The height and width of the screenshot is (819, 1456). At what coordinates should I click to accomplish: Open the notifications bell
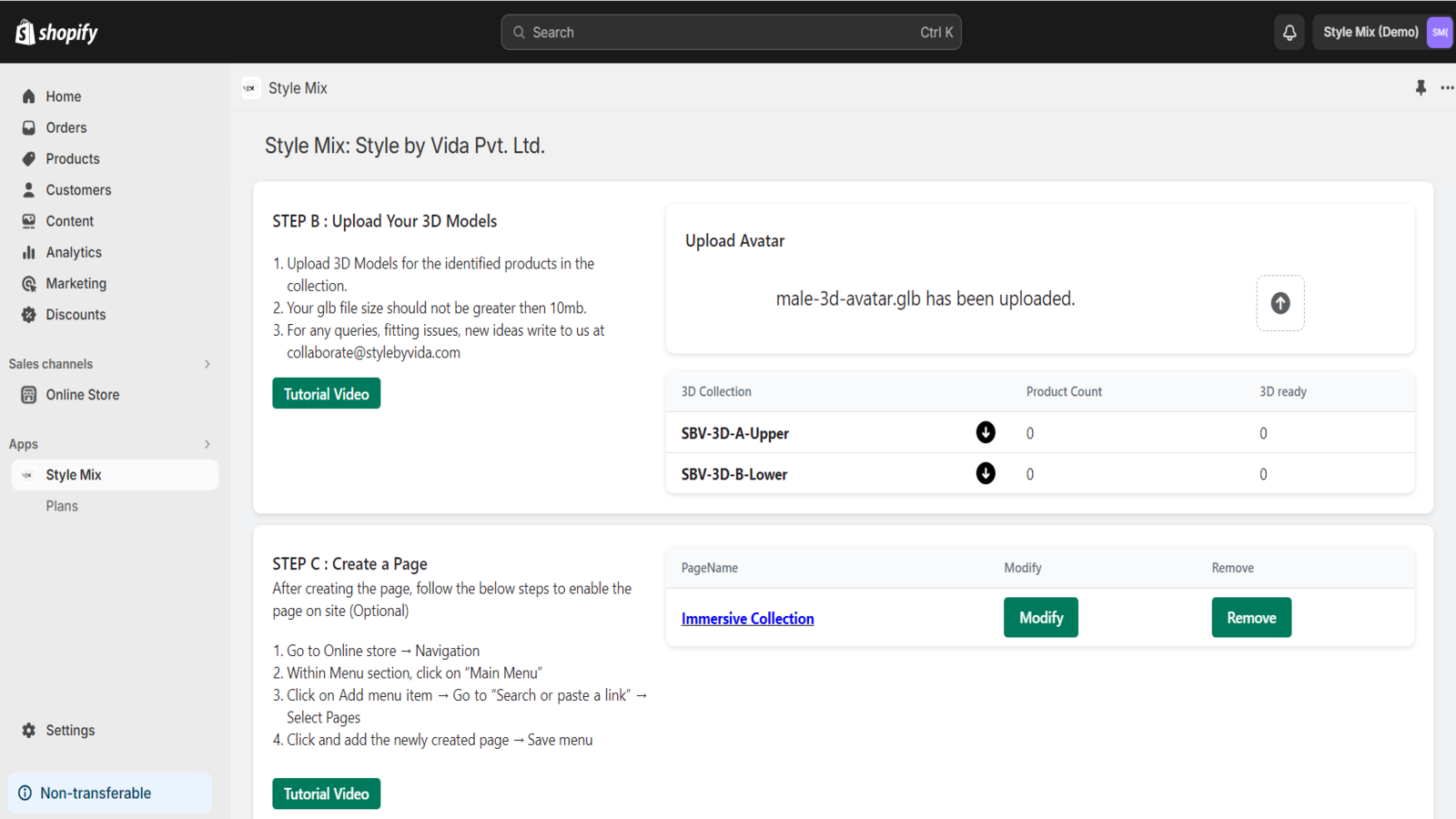(1289, 33)
